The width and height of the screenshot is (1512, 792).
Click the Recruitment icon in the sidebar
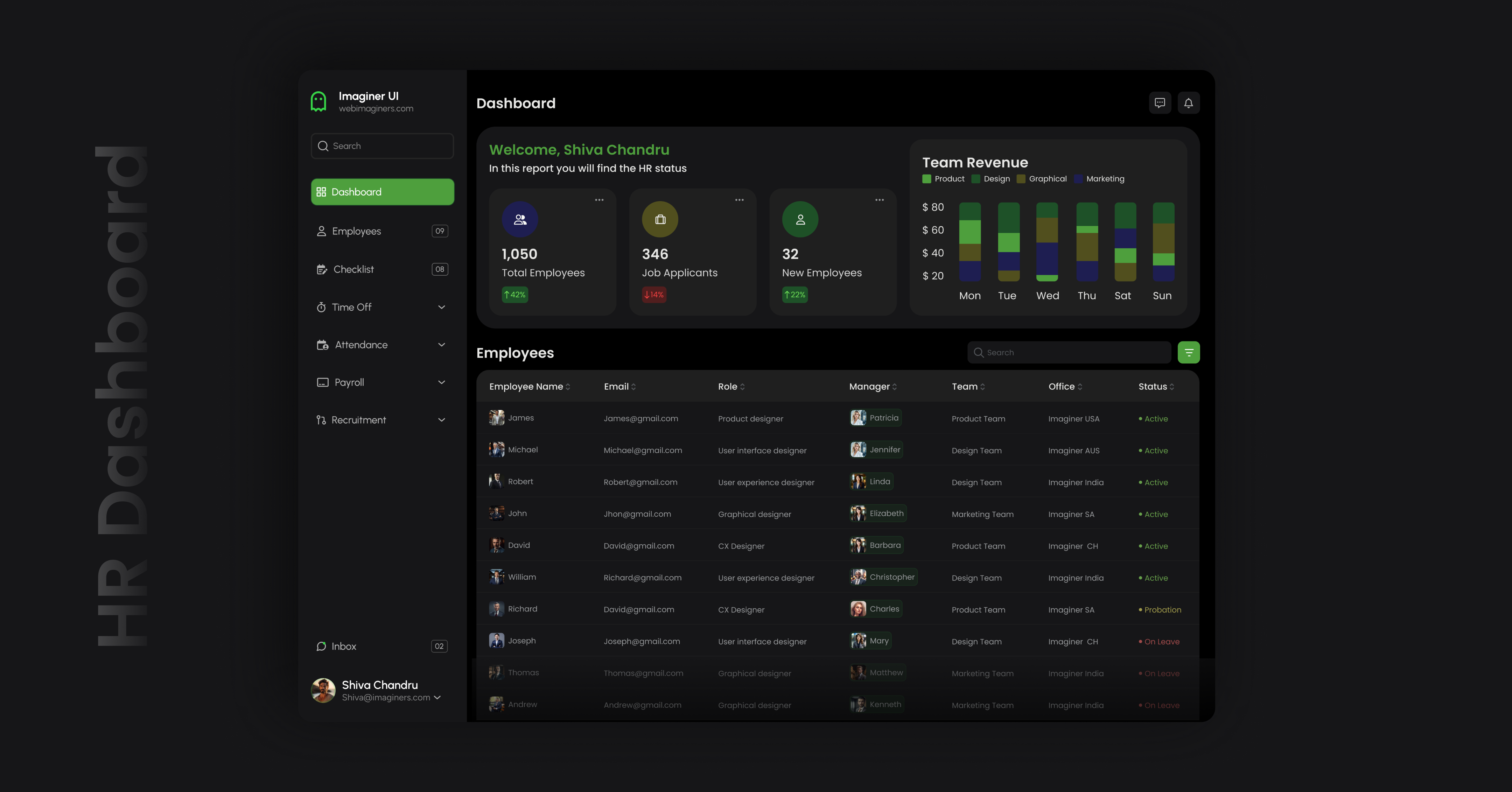pyautogui.click(x=321, y=420)
